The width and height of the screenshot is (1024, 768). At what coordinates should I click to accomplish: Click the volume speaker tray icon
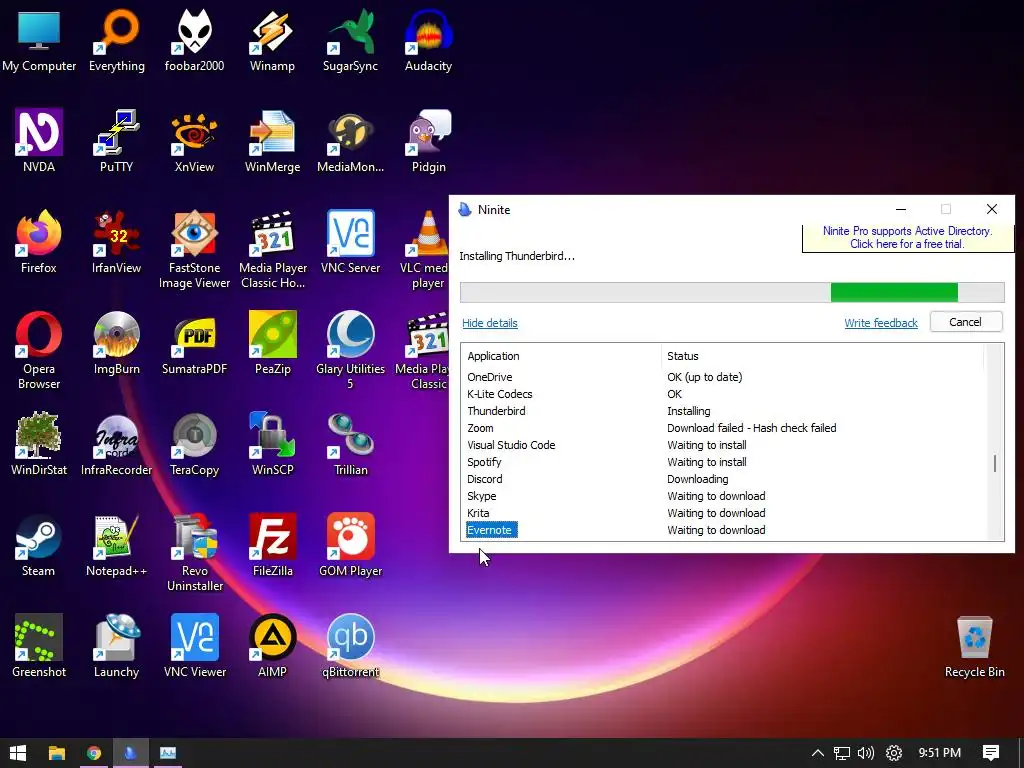(866, 753)
